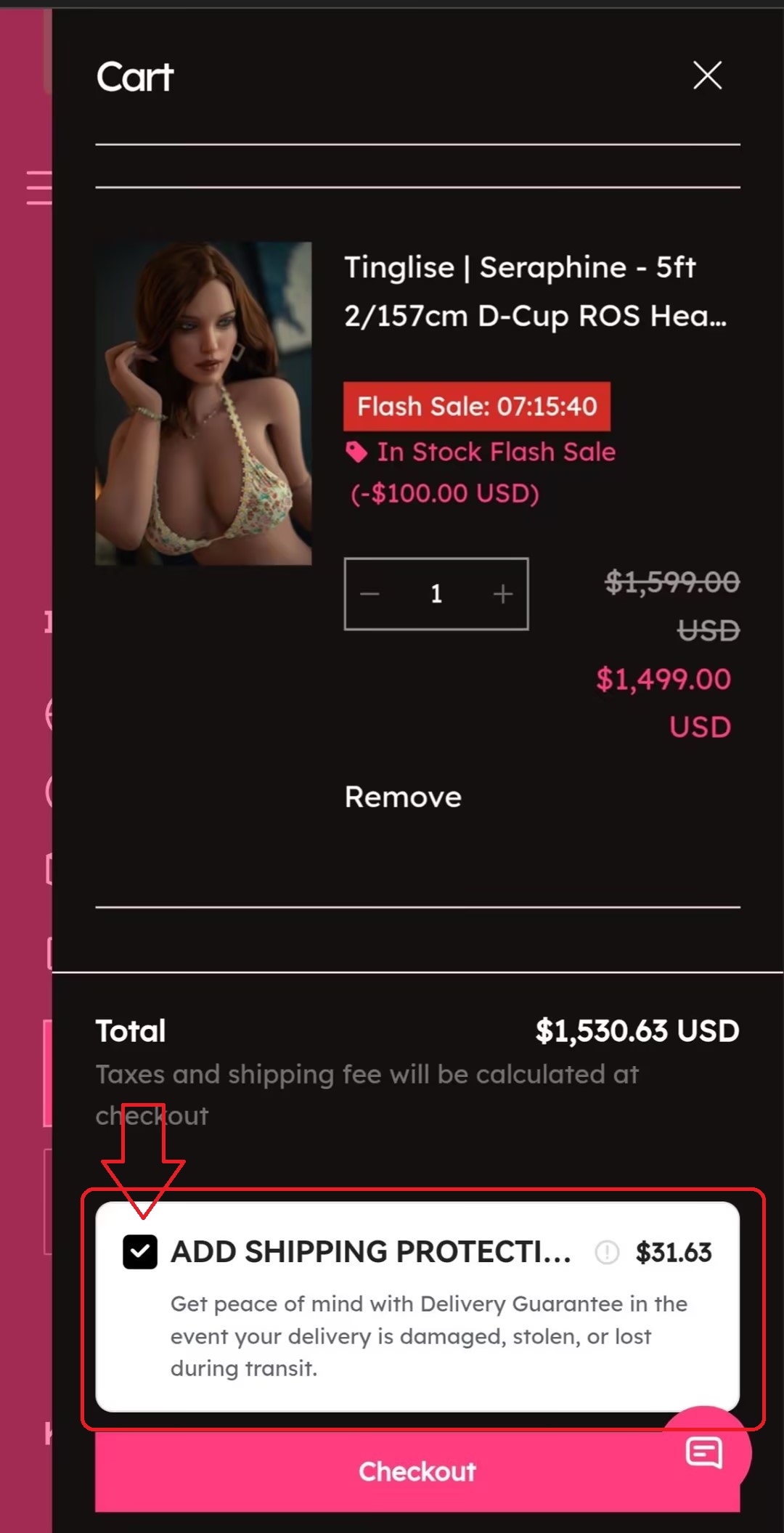Click the red Flash Sale countdown badge

point(477,406)
